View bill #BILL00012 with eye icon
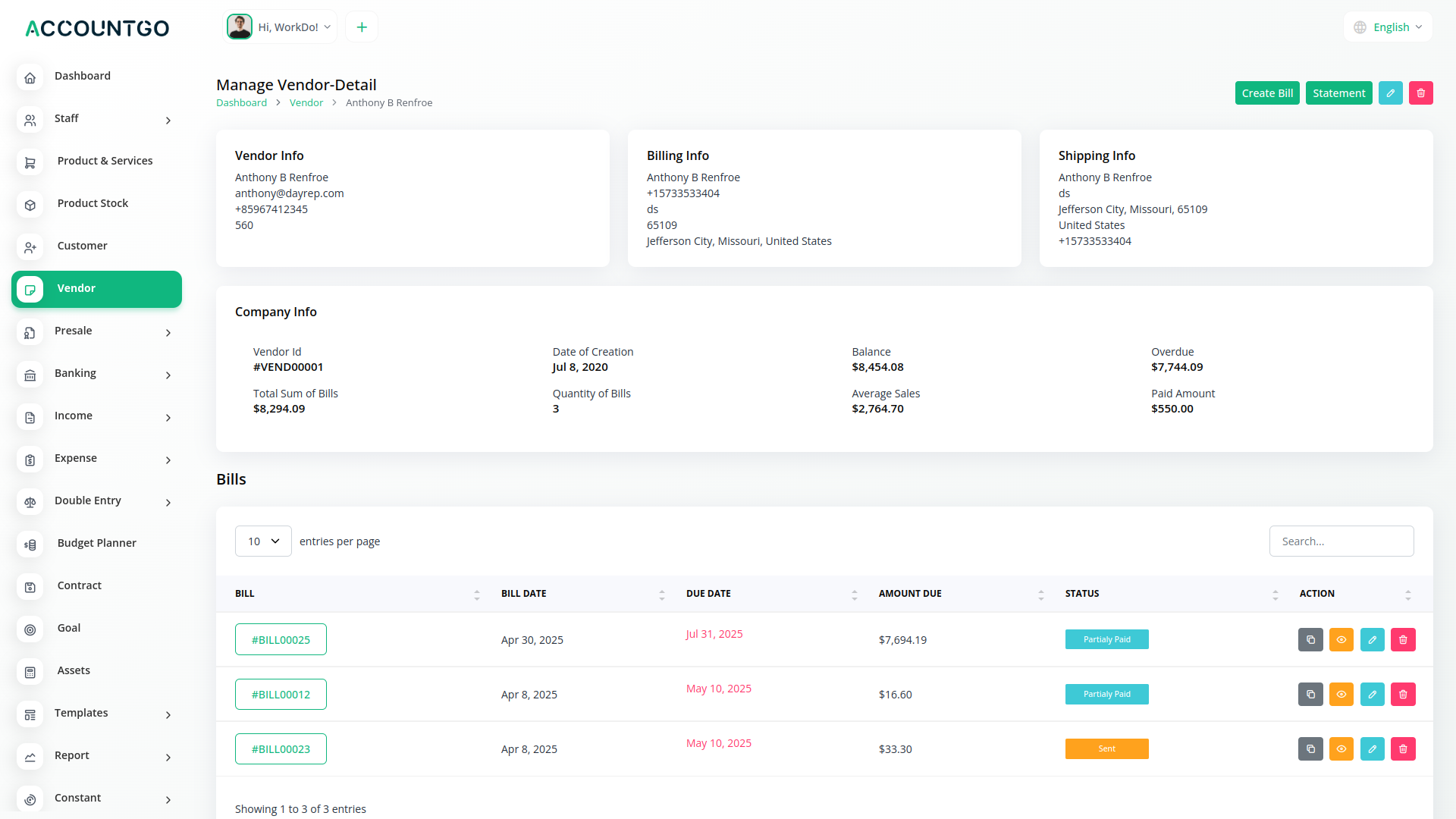The width and height of the screenshot is (1456, 819). 1341,694
